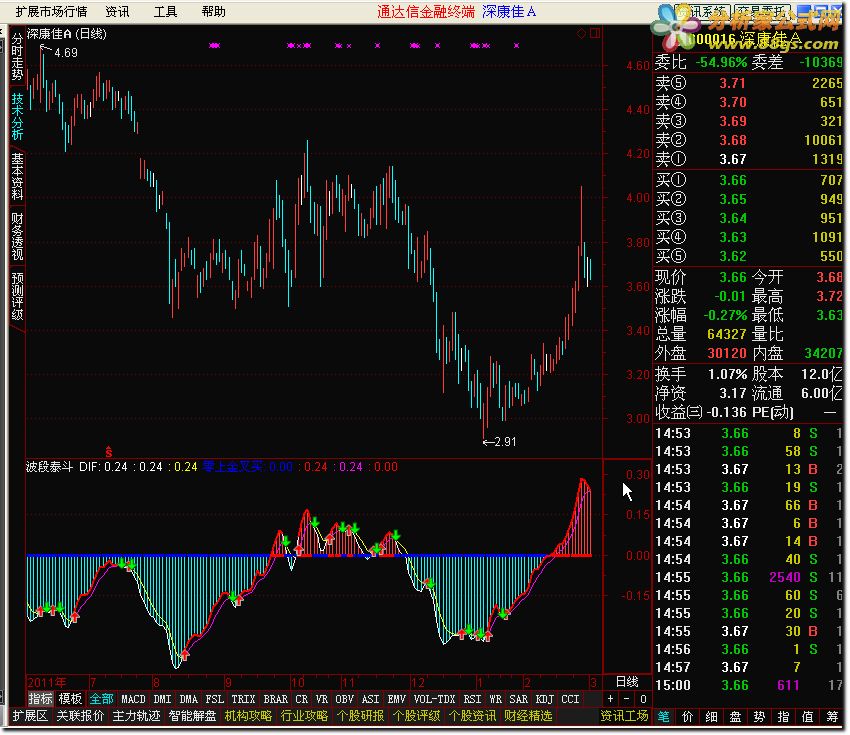Select the 值 tab in quote panel
Viewport: 850px width, 735px height.
coord(808,717)
